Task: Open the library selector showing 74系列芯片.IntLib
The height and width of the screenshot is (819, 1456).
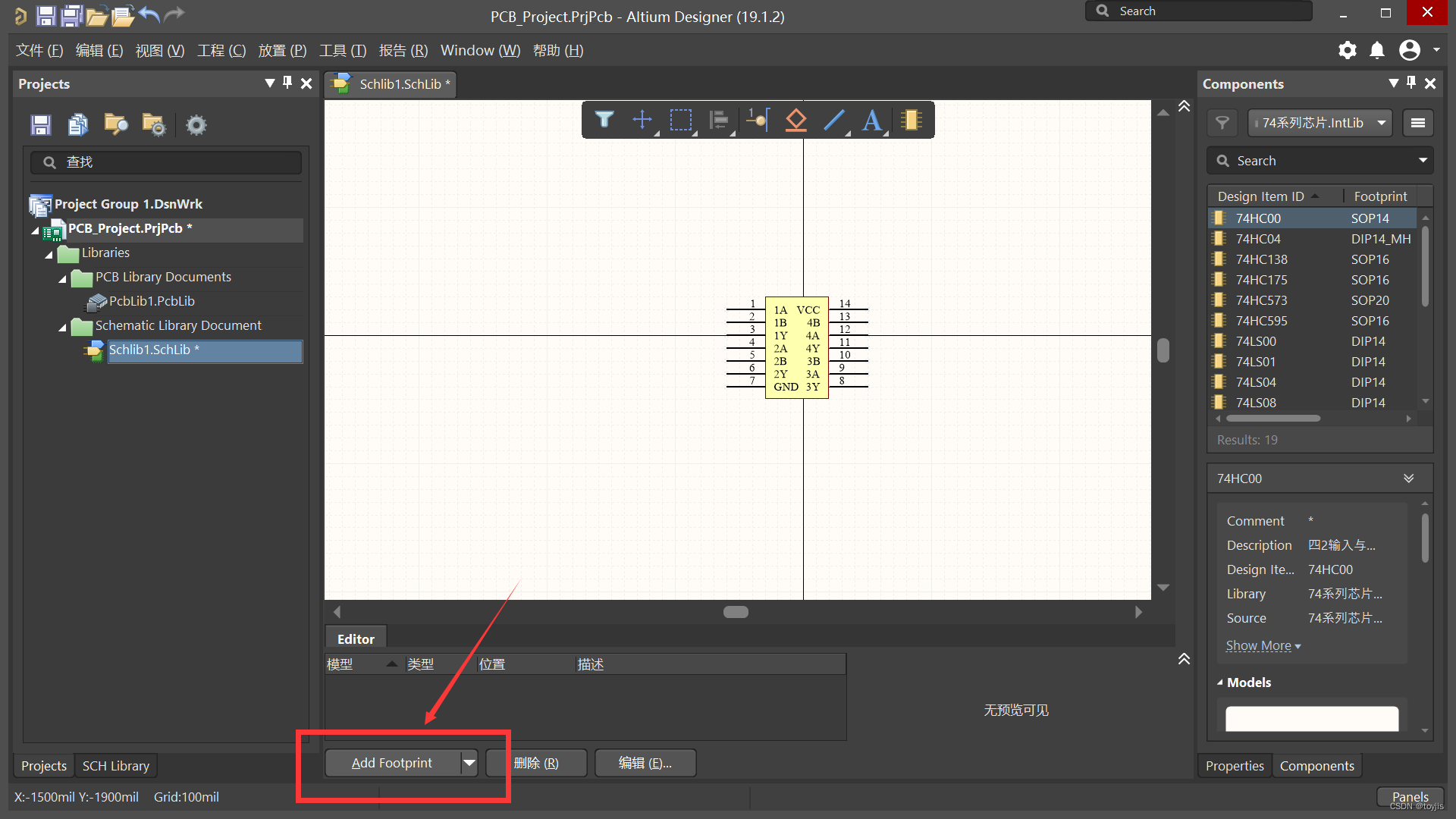Action: point(1319,122)
